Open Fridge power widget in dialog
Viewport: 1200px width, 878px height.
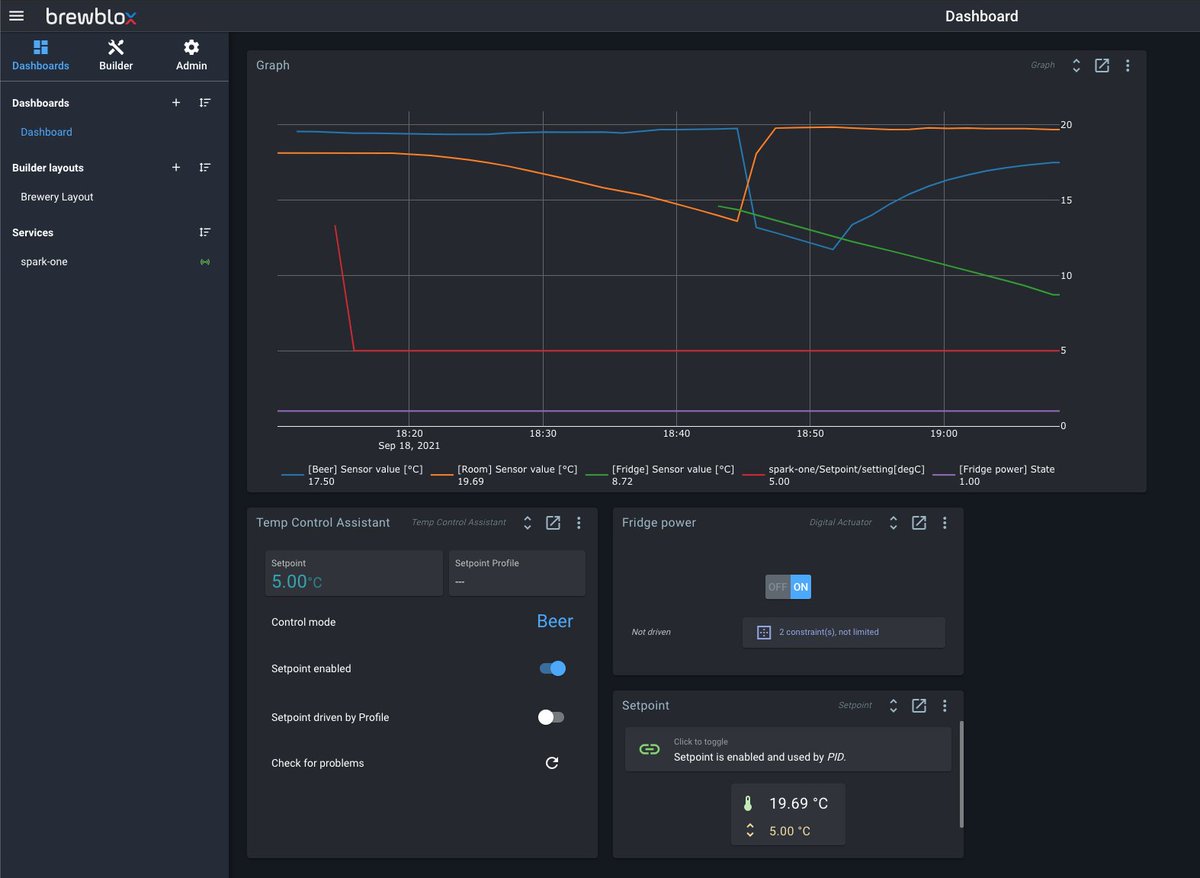[x=919, y=522]
